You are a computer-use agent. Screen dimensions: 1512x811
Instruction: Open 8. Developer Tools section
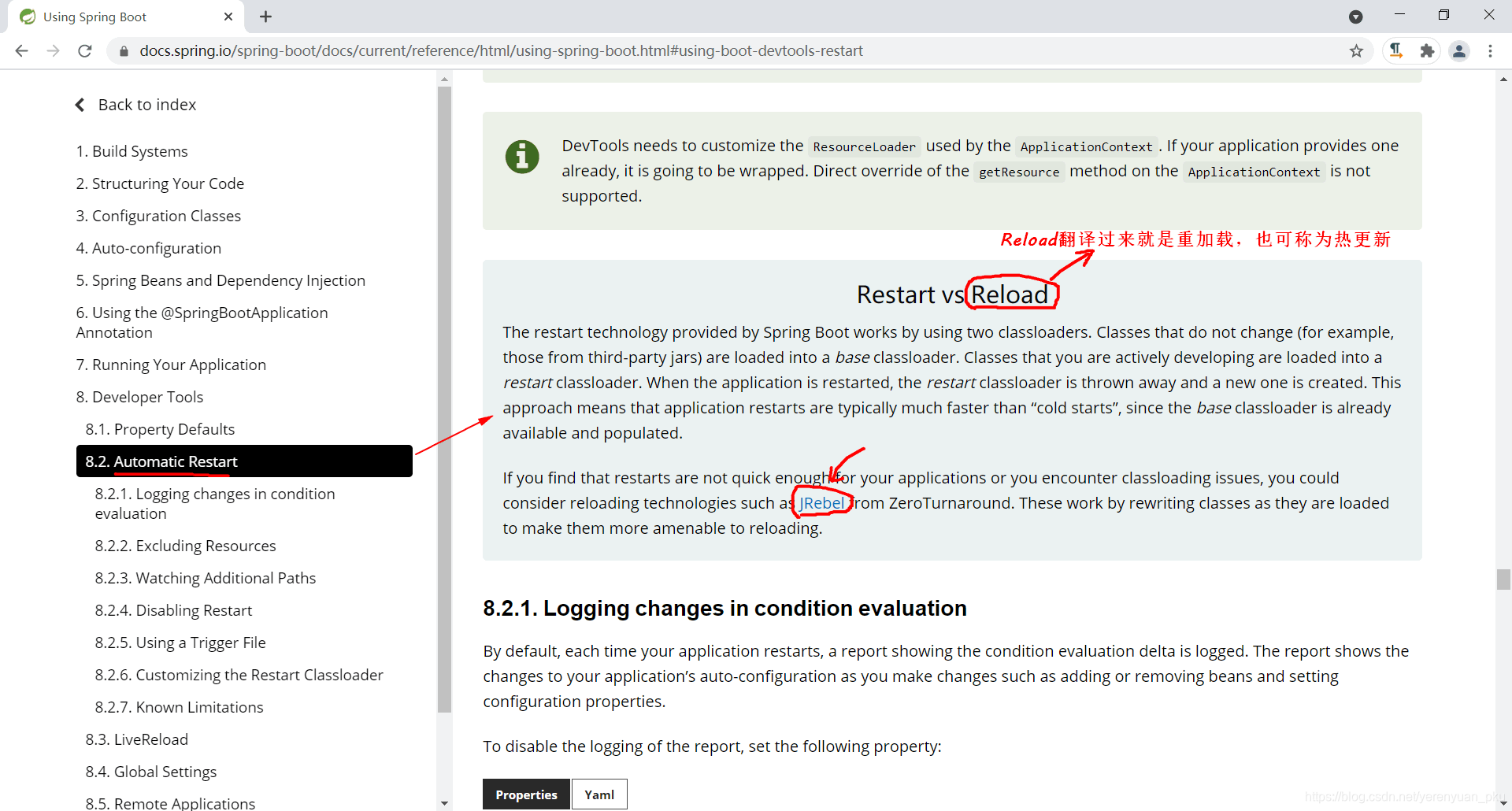(139, 397)
